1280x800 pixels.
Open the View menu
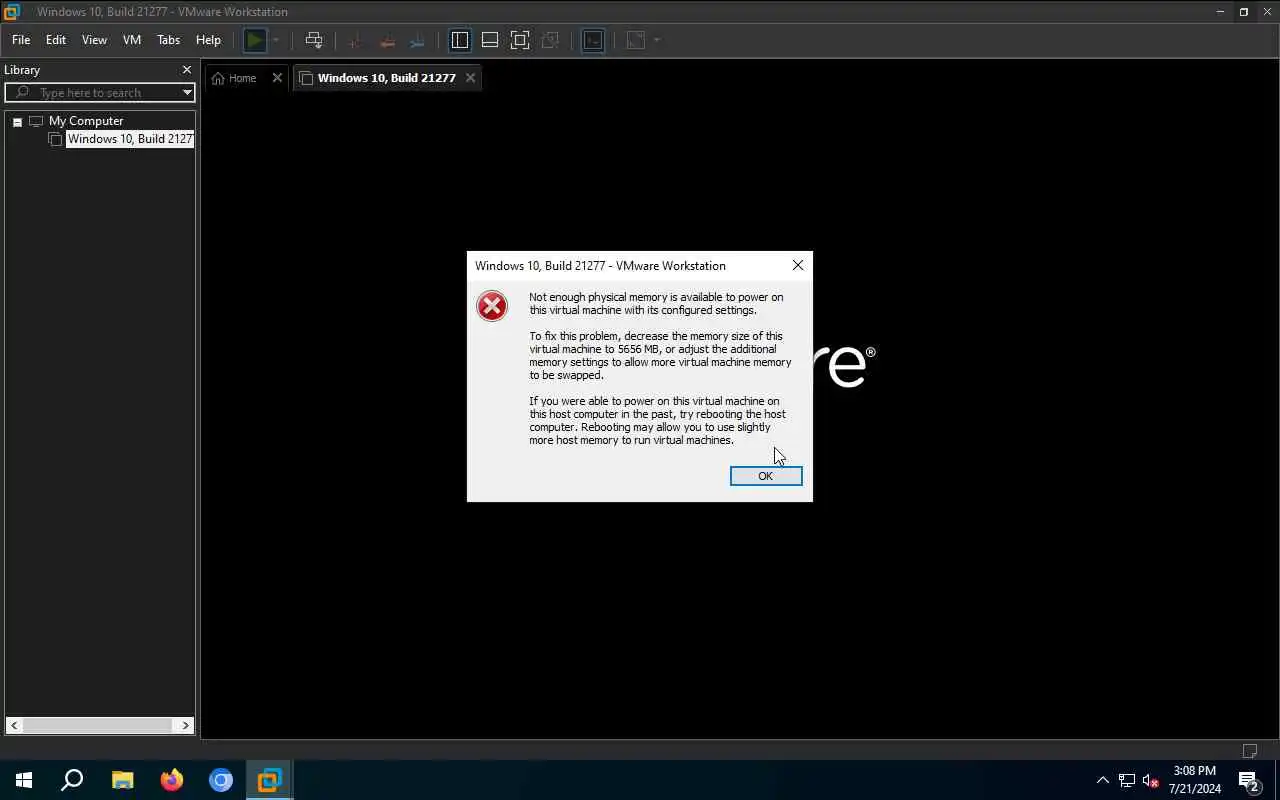94,40
